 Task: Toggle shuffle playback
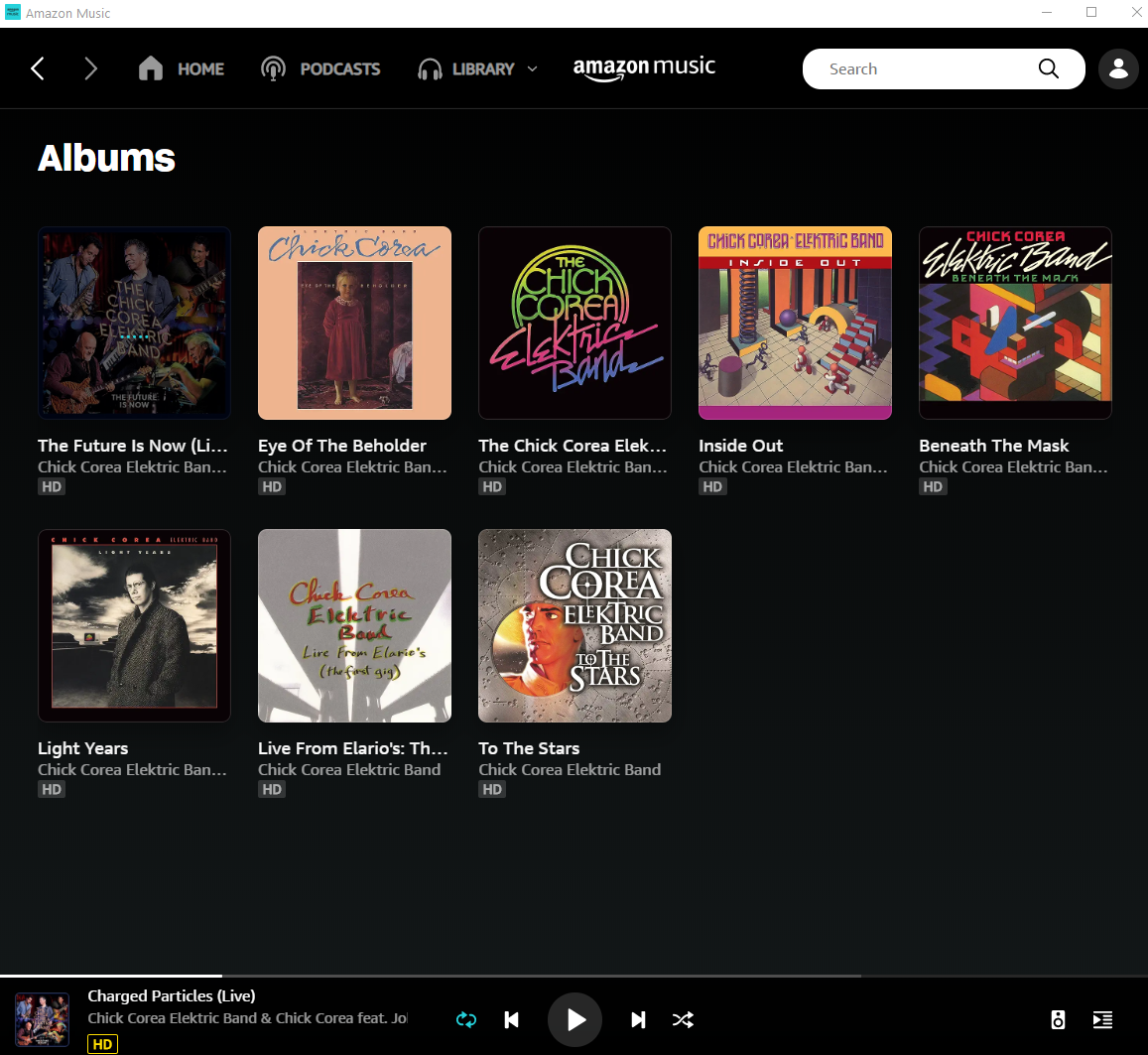tap(683, 1019)
